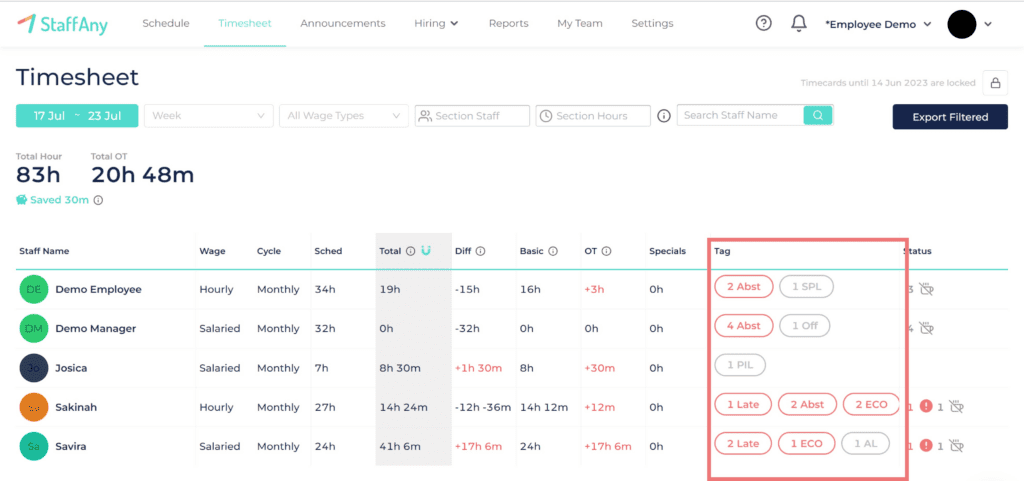1024x481 pixels.
Task: Click Demo Manager's no-break cup icon
Action: coord(926,328)
